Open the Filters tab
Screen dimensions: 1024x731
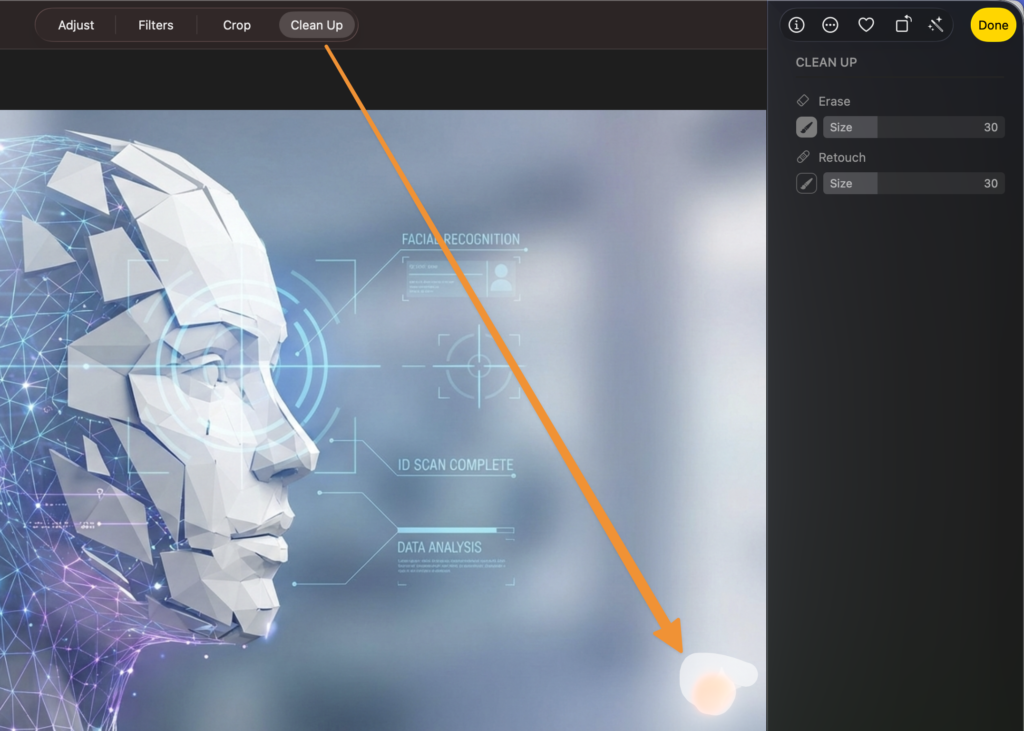tap(156, 25)
